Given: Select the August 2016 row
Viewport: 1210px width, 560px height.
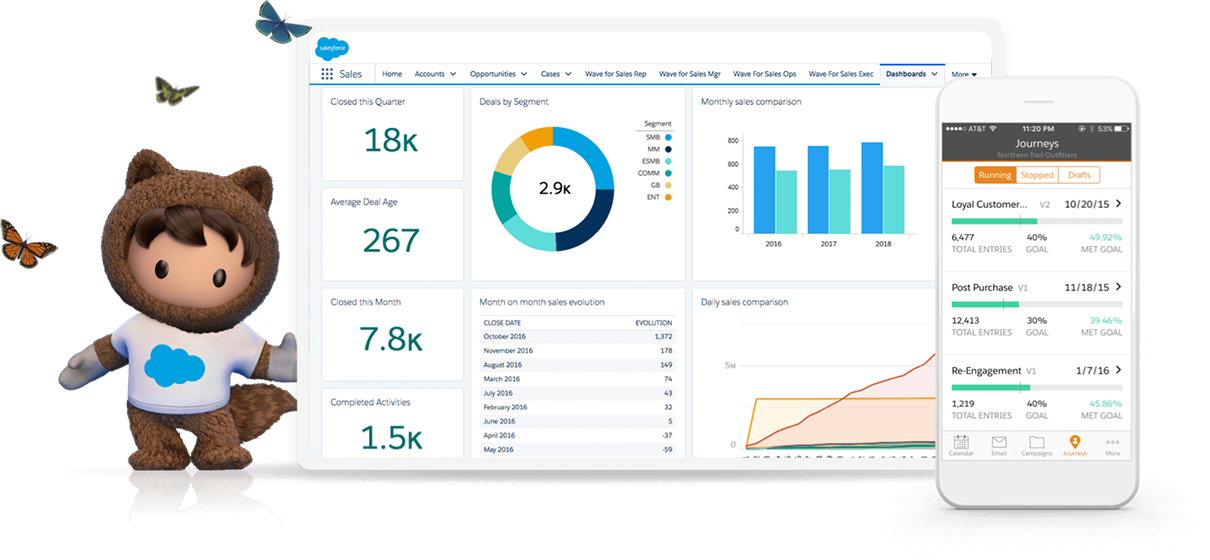Looking at the screenshot, I should pos(578,365).
